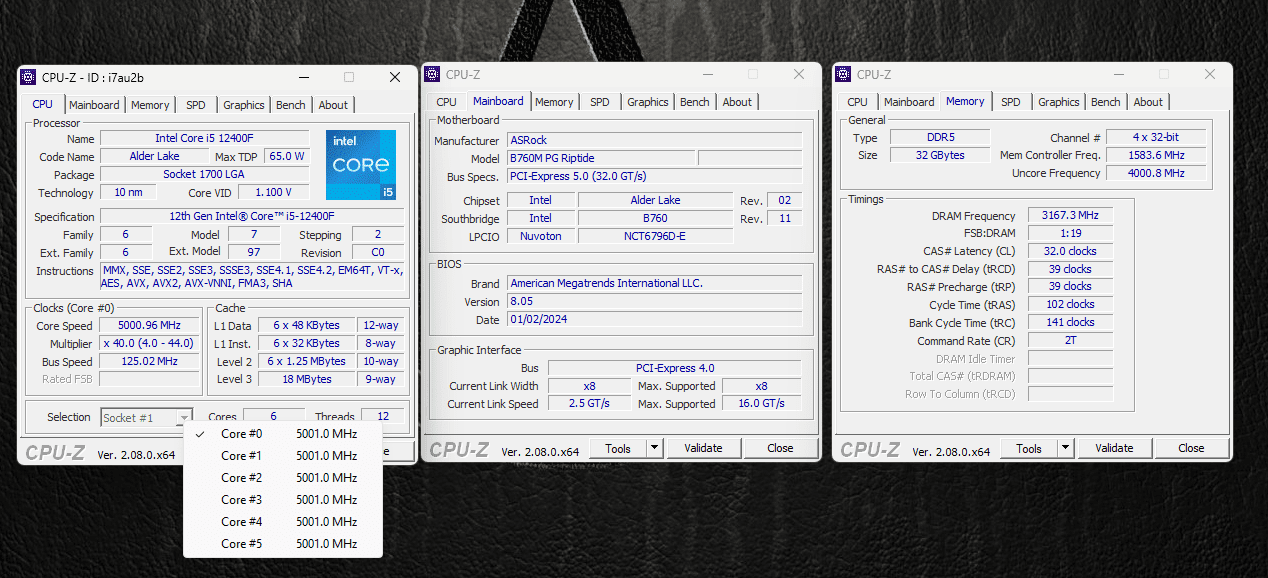Open SPD tab in the Memory window
The width and height of the screenshot is (1268, 578).
point(1011,102)
